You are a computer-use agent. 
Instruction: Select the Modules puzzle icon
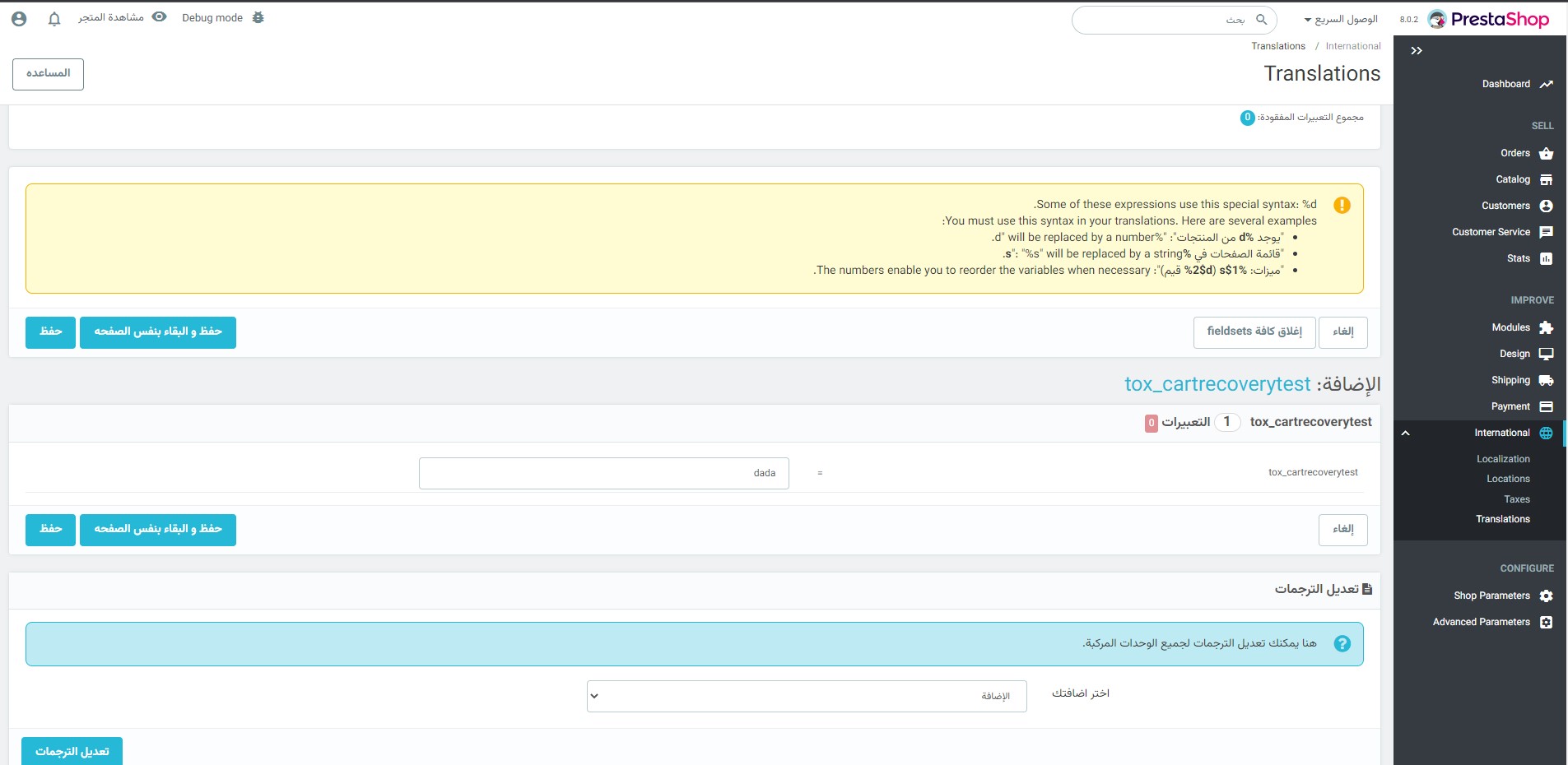point(1545,327)
